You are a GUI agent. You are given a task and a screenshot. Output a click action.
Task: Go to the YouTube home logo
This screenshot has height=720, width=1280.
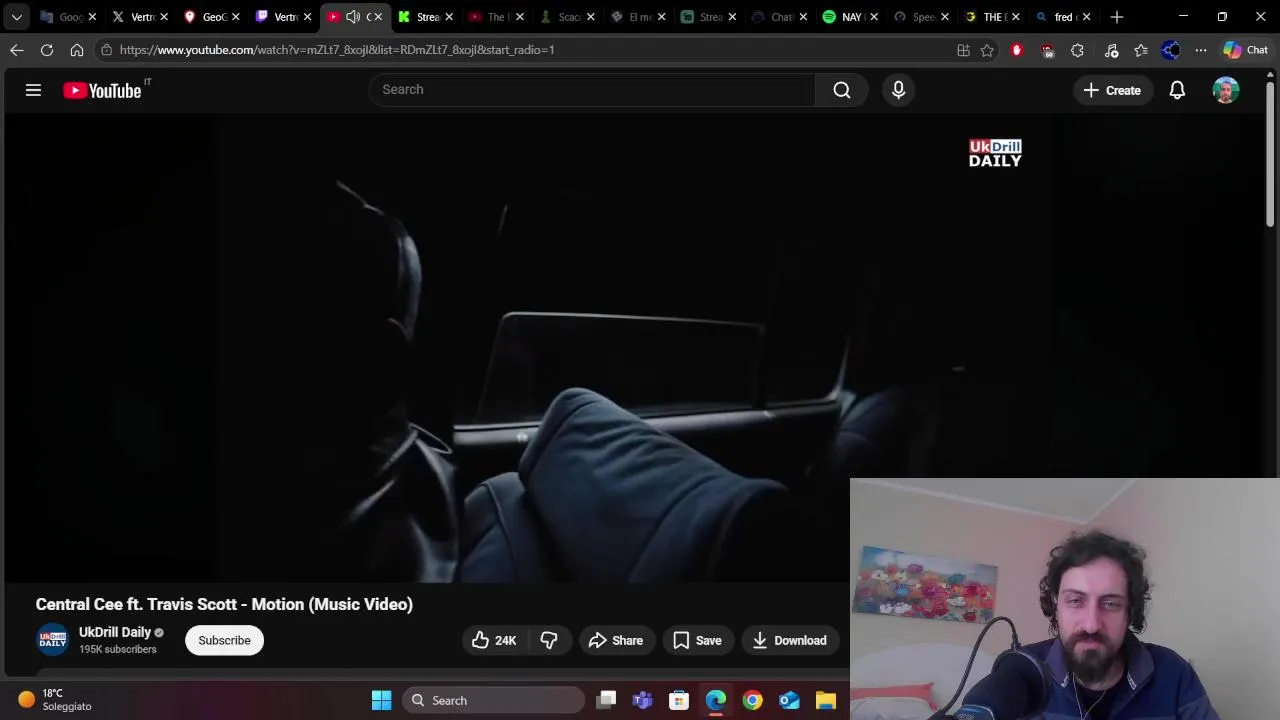pyautogui.click(x=102, y=90)
